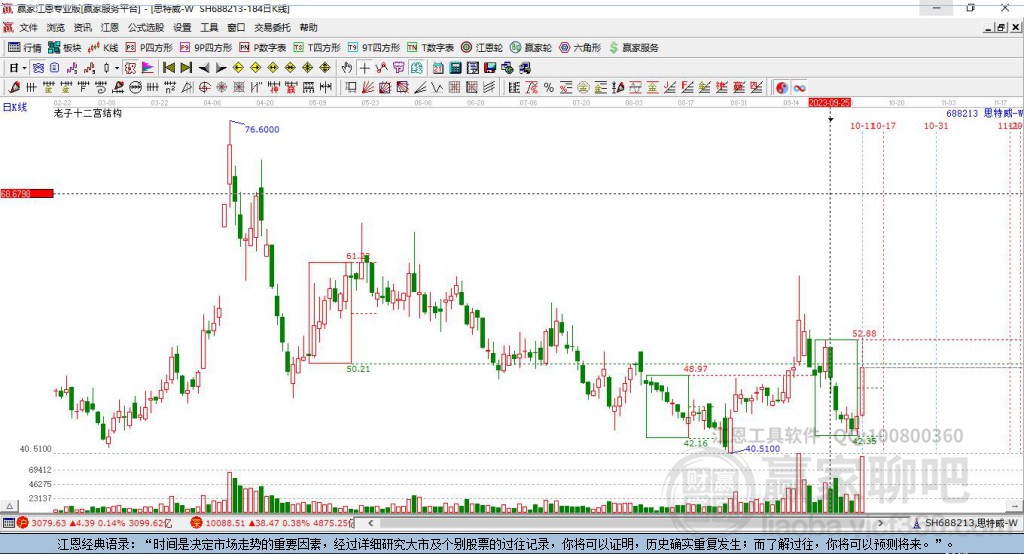
Task: Launch the 江恩轮 Gann wheel
Action: 482,48
